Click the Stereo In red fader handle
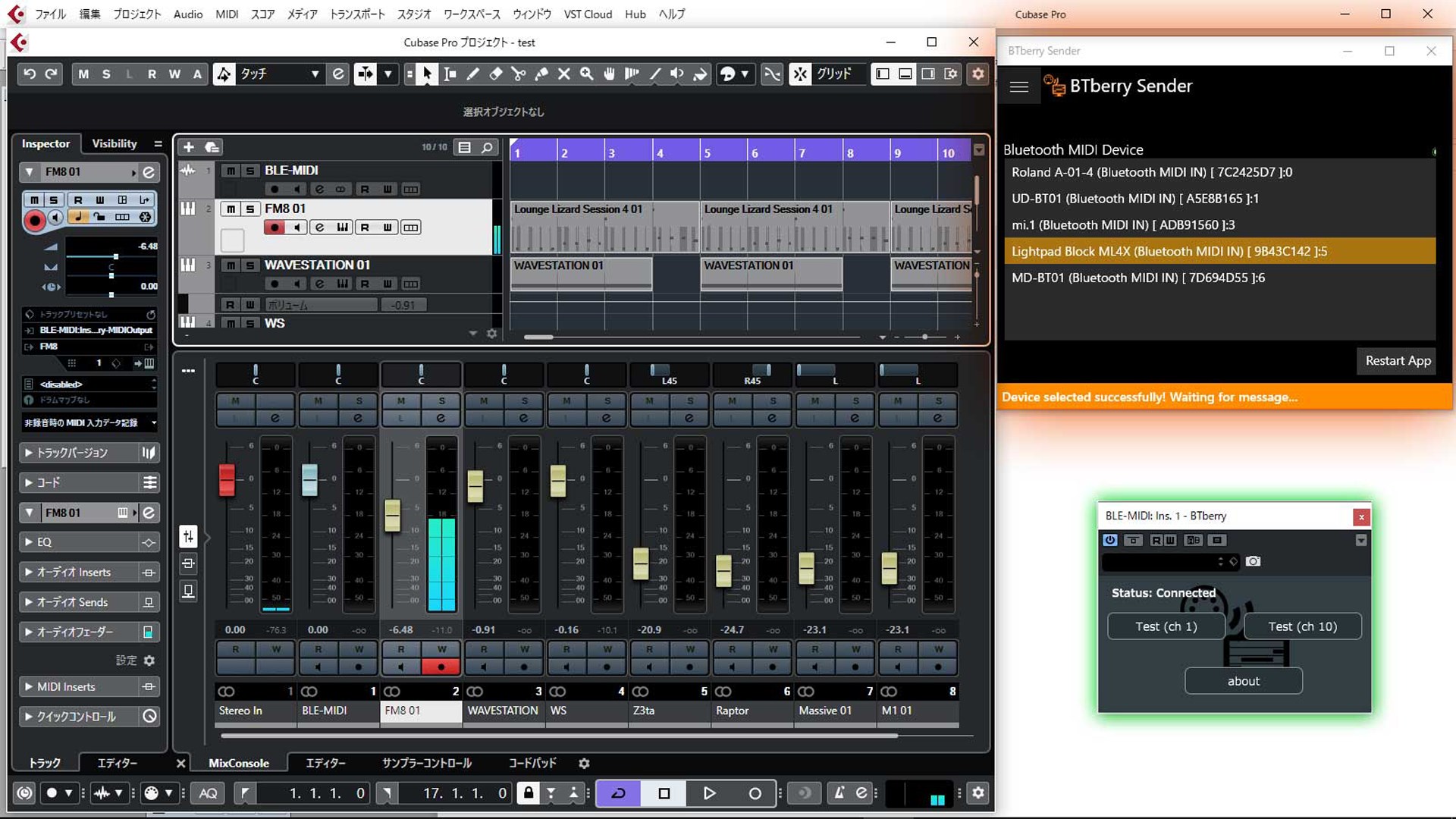 pos(227,481)
